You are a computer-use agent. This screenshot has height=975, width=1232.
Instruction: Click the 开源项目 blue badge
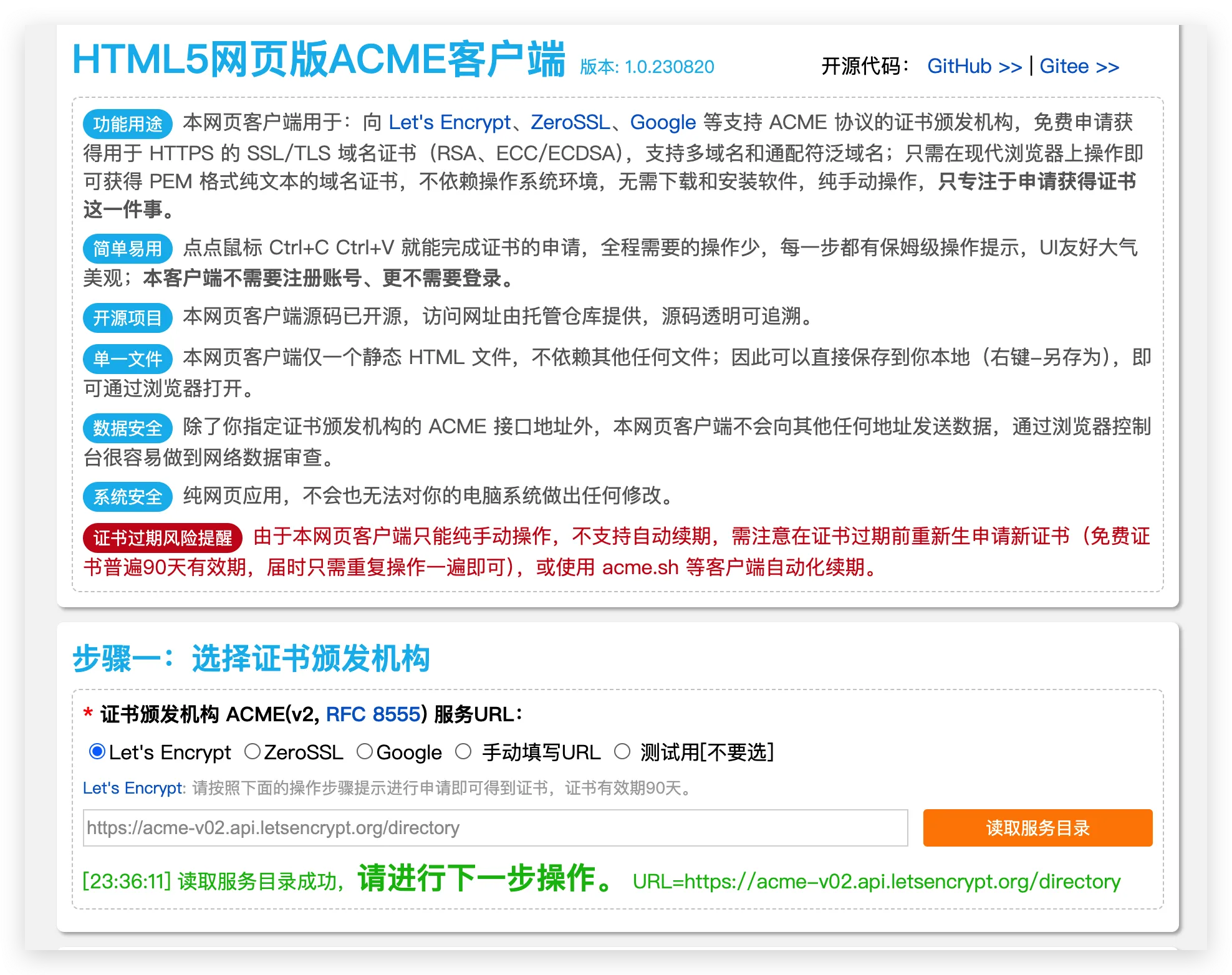click(x=127, y=318)
